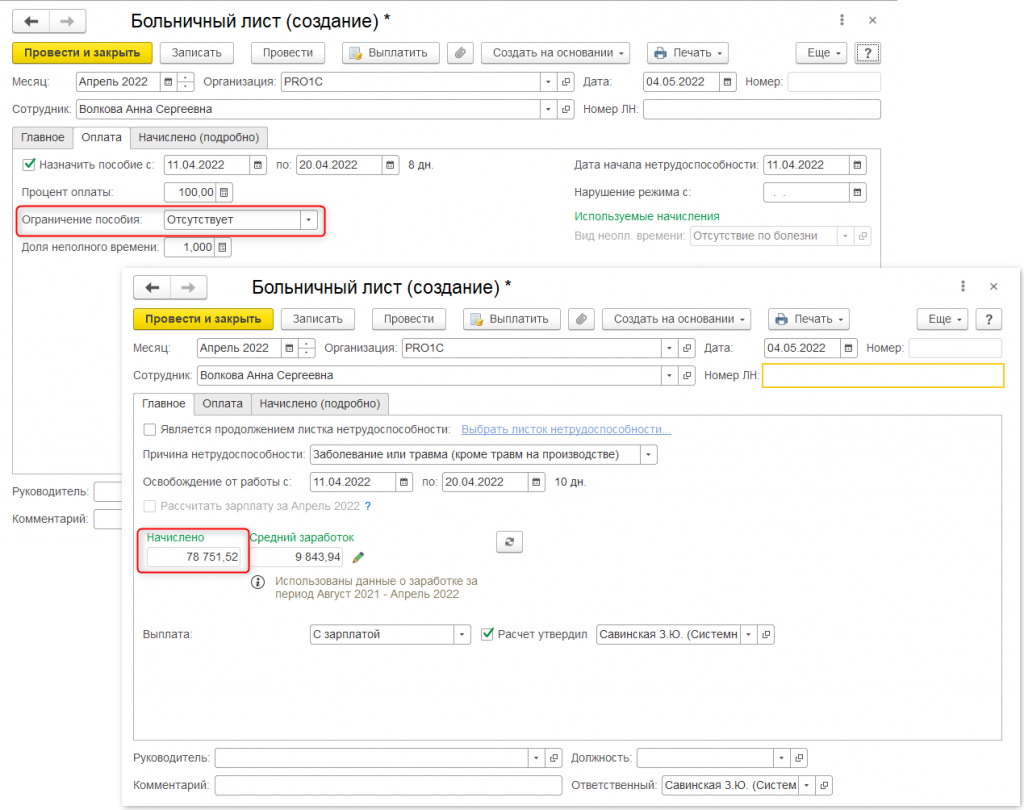Switch to Оплата tab in the front window
The image size is (1024, 810).
(222, 403)
